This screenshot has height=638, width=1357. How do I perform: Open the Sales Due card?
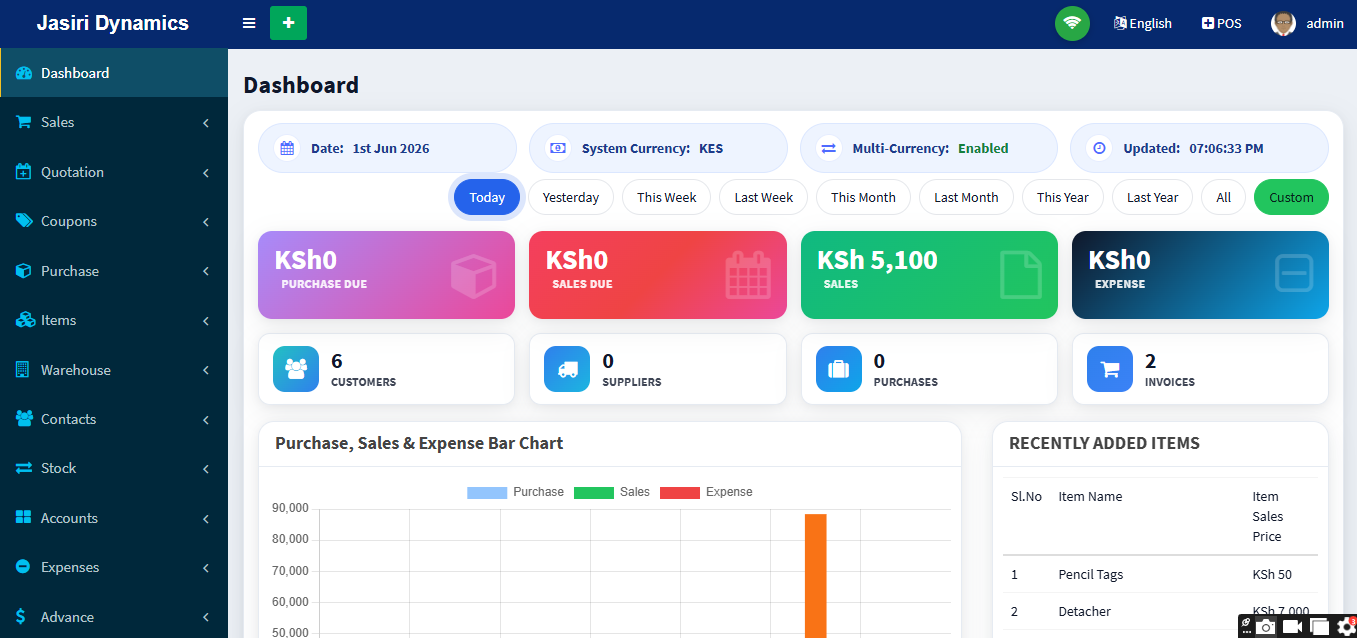657,275
